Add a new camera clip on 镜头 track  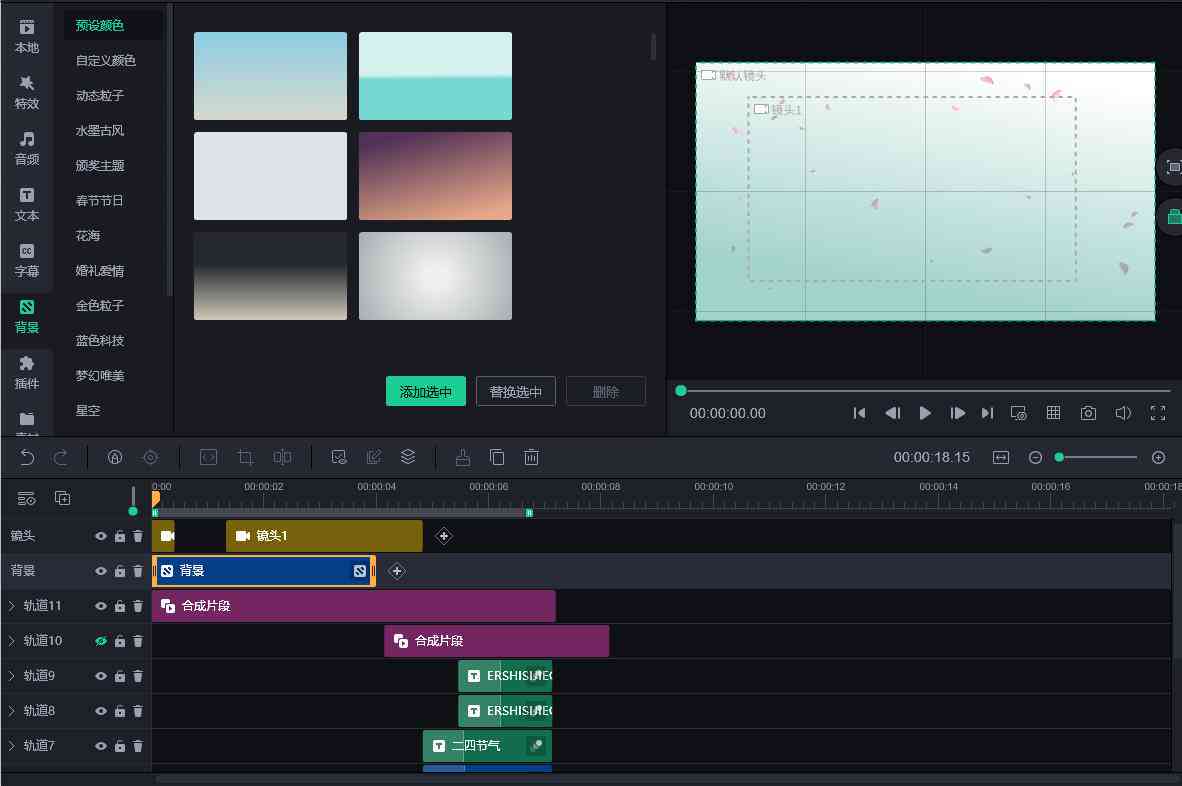pos(444,536)
